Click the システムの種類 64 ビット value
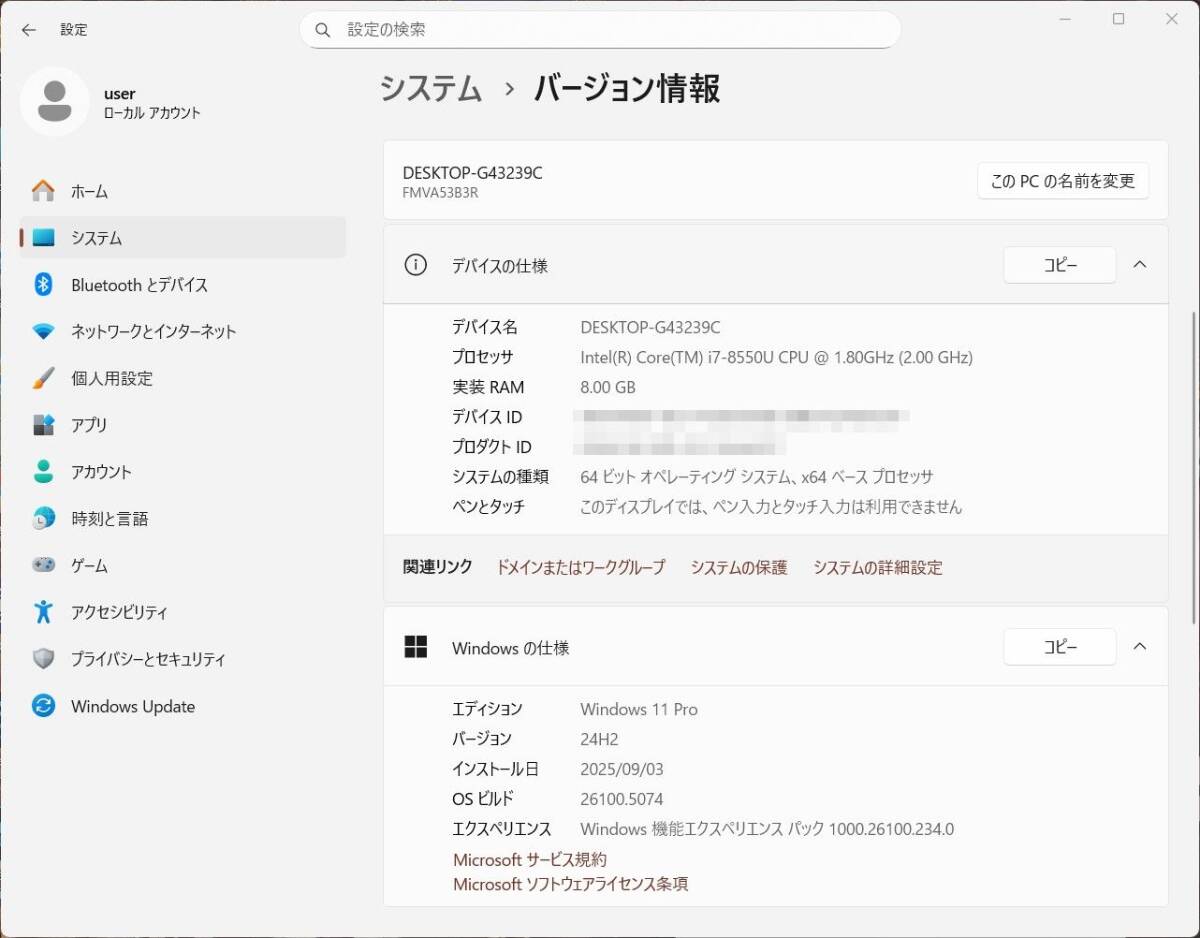 (757, 477)
